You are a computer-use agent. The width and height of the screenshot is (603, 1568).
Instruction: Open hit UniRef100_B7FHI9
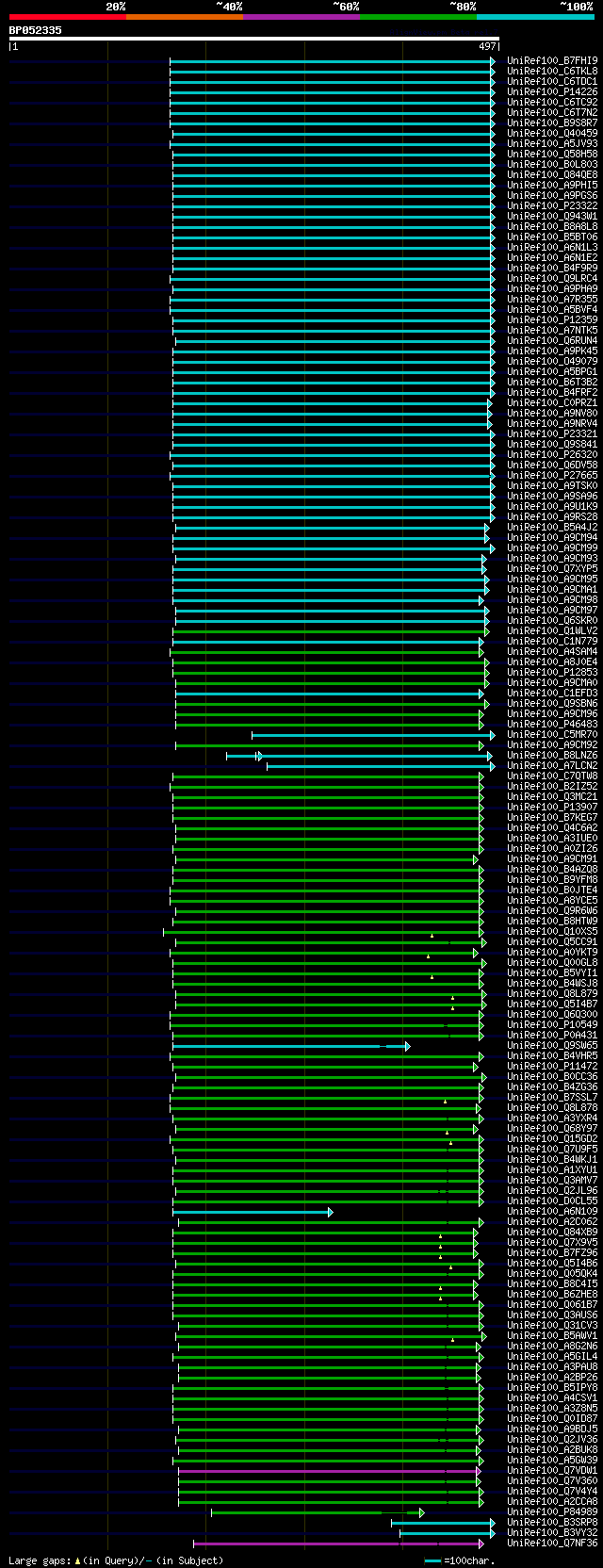[x=552, y=60]
